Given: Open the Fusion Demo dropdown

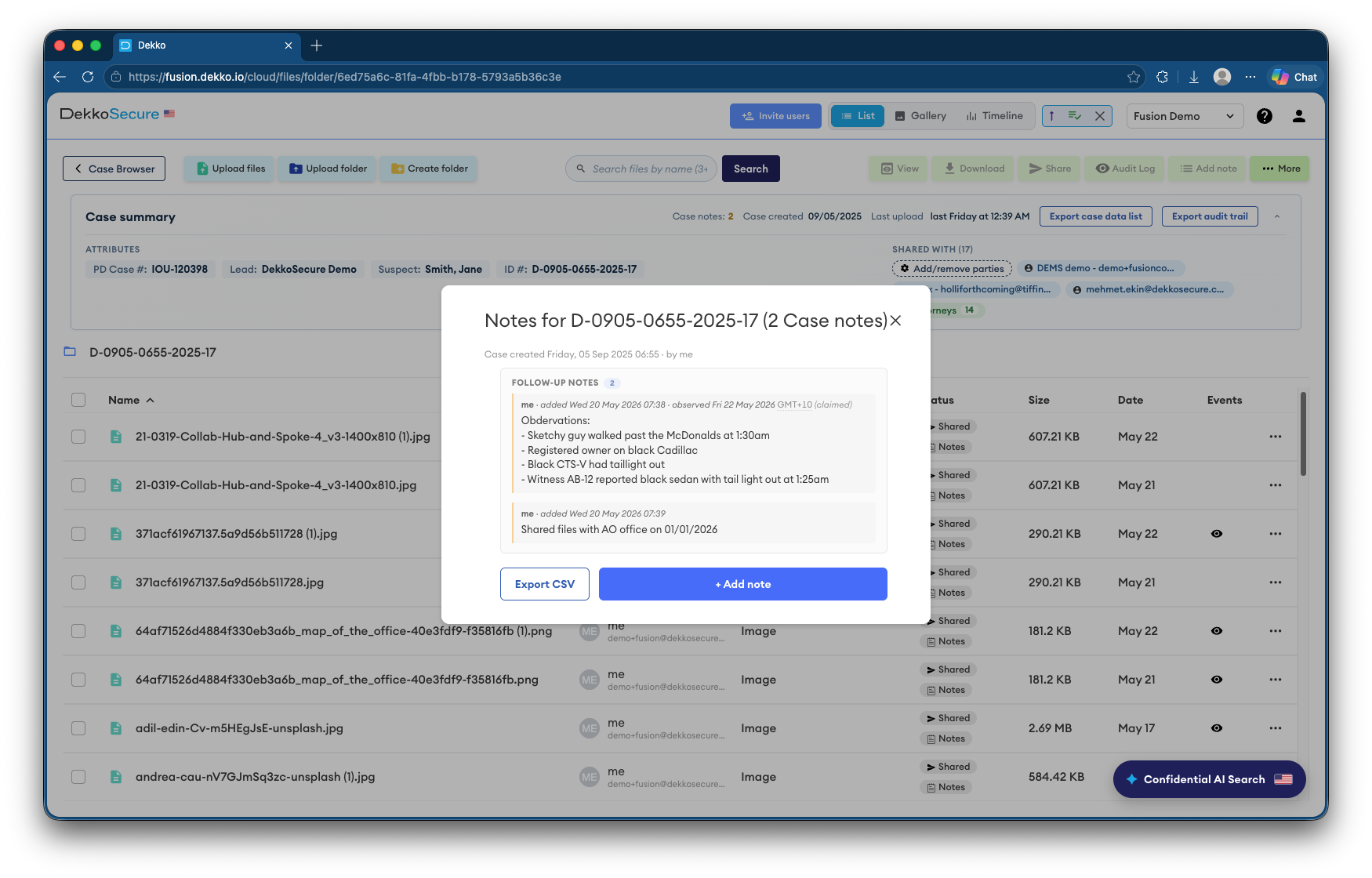Looking at the screenshot, I should 1185,116.
